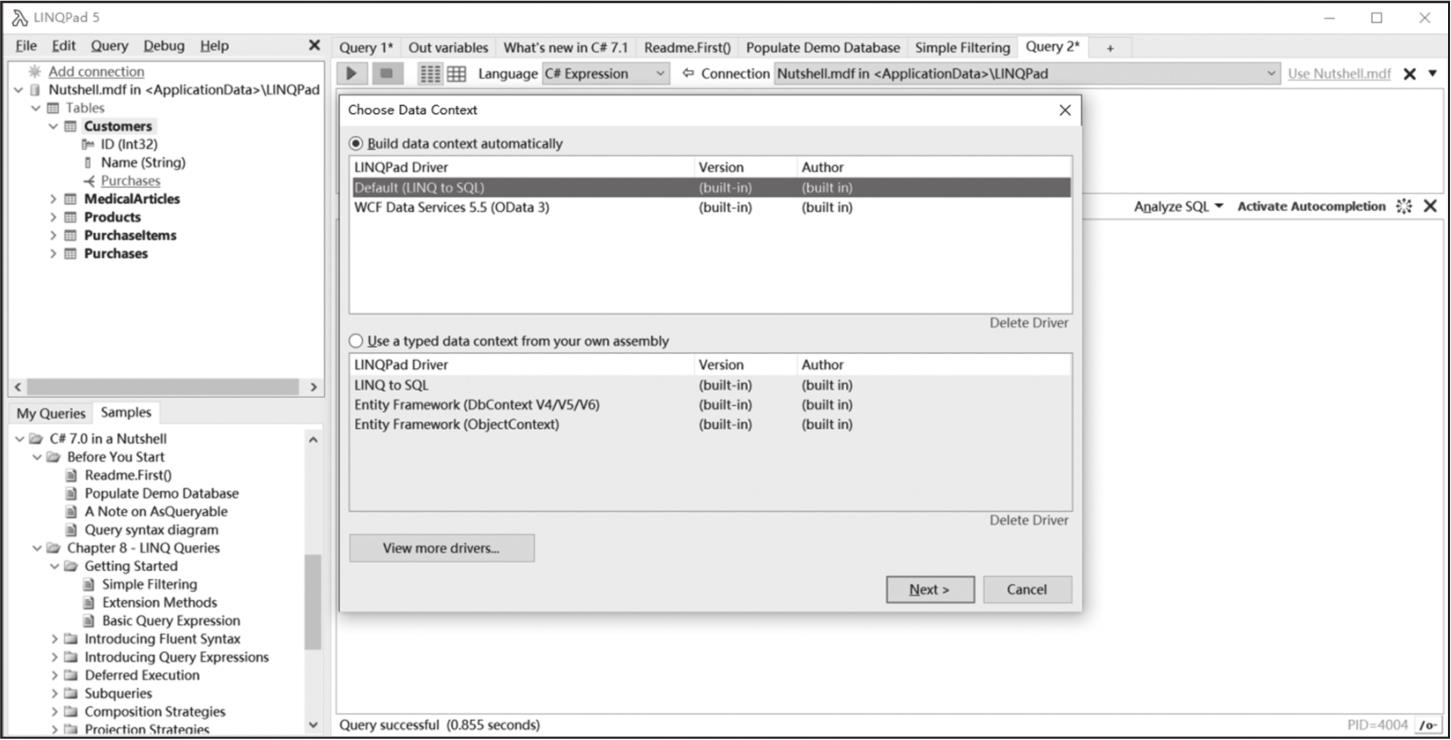The height and width of the screenshot is (740, 1451).
Task: Open the Language dropdown
Action: (x=606, y=74)
